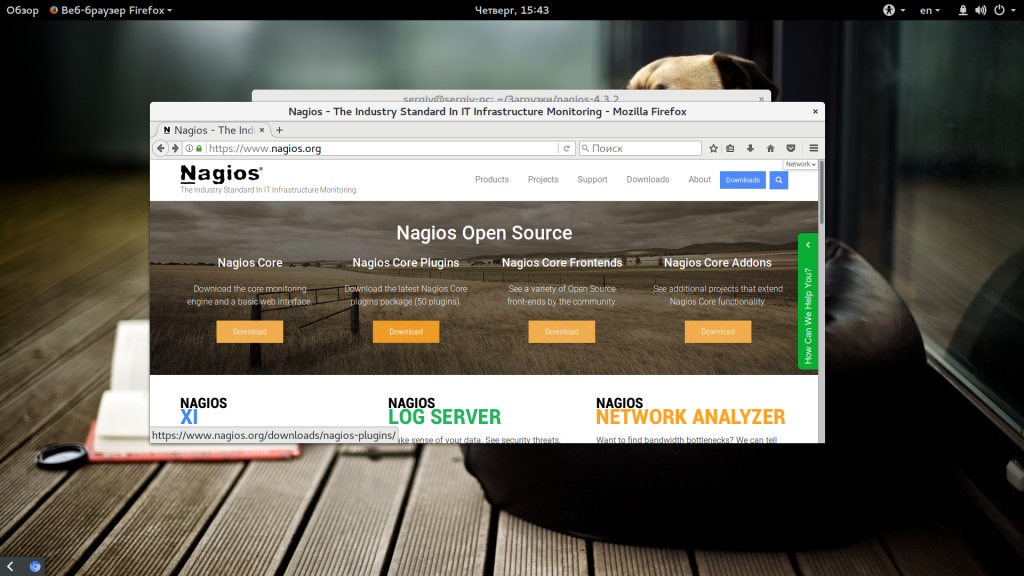This screenshot has width=1024, height=576.
Task: Click the blue search icon on Nagios site
Action: [x=778, y=180]
